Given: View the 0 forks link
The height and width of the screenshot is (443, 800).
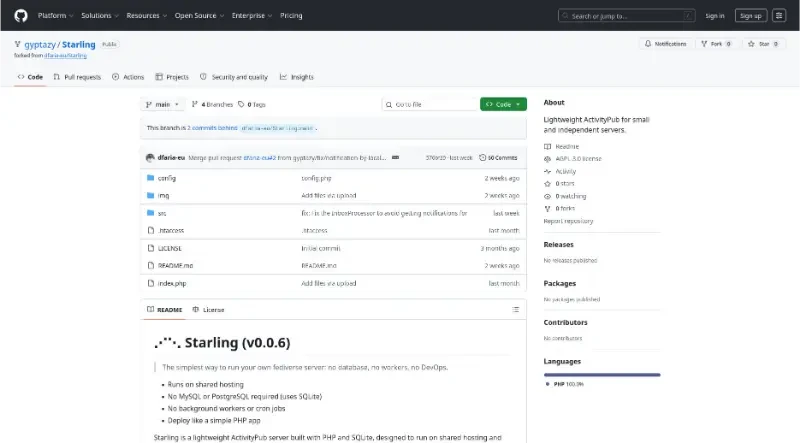Looking at the screenshot, I should [559, 209].
